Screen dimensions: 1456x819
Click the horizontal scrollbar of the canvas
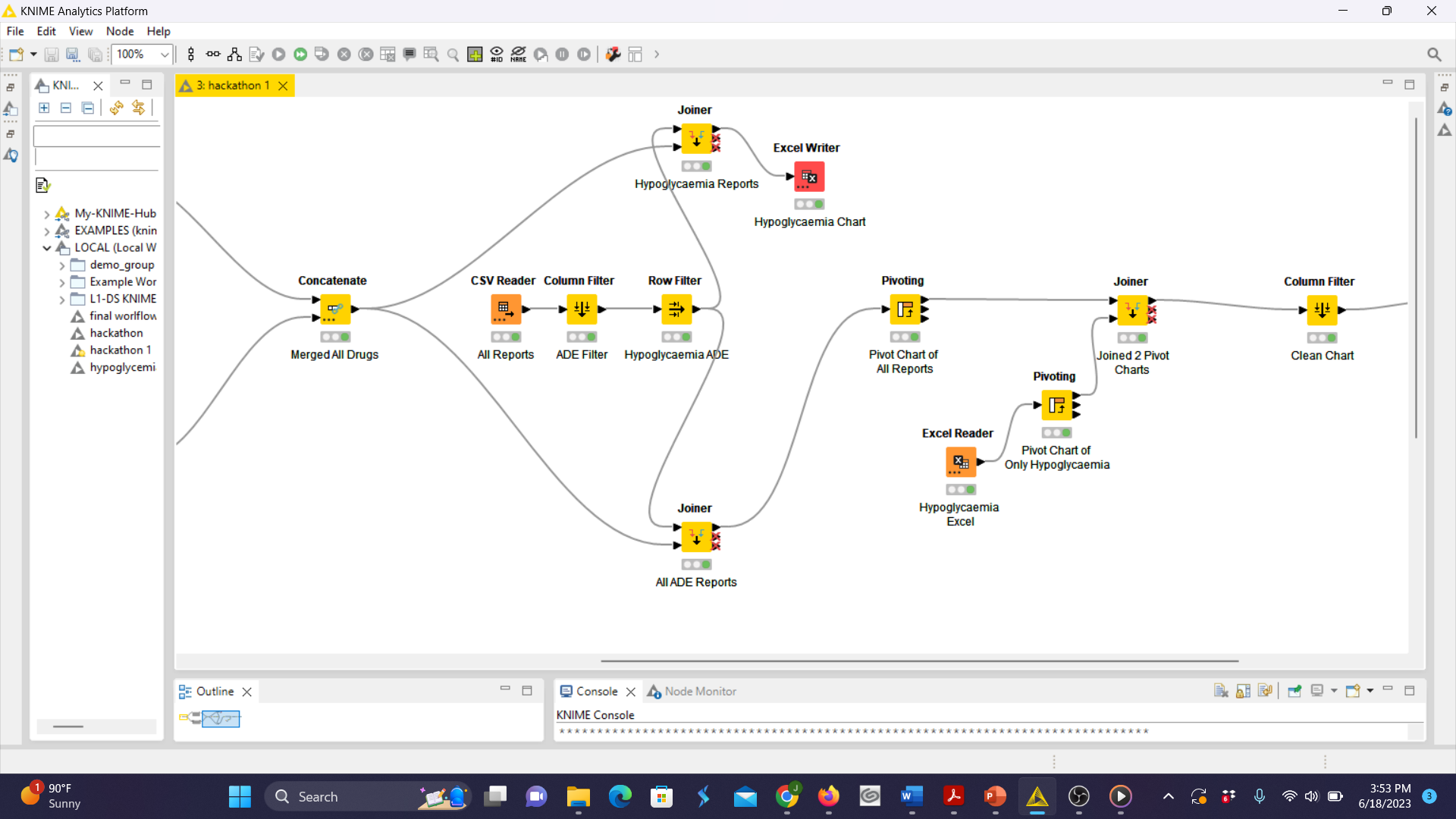(919, 661)
